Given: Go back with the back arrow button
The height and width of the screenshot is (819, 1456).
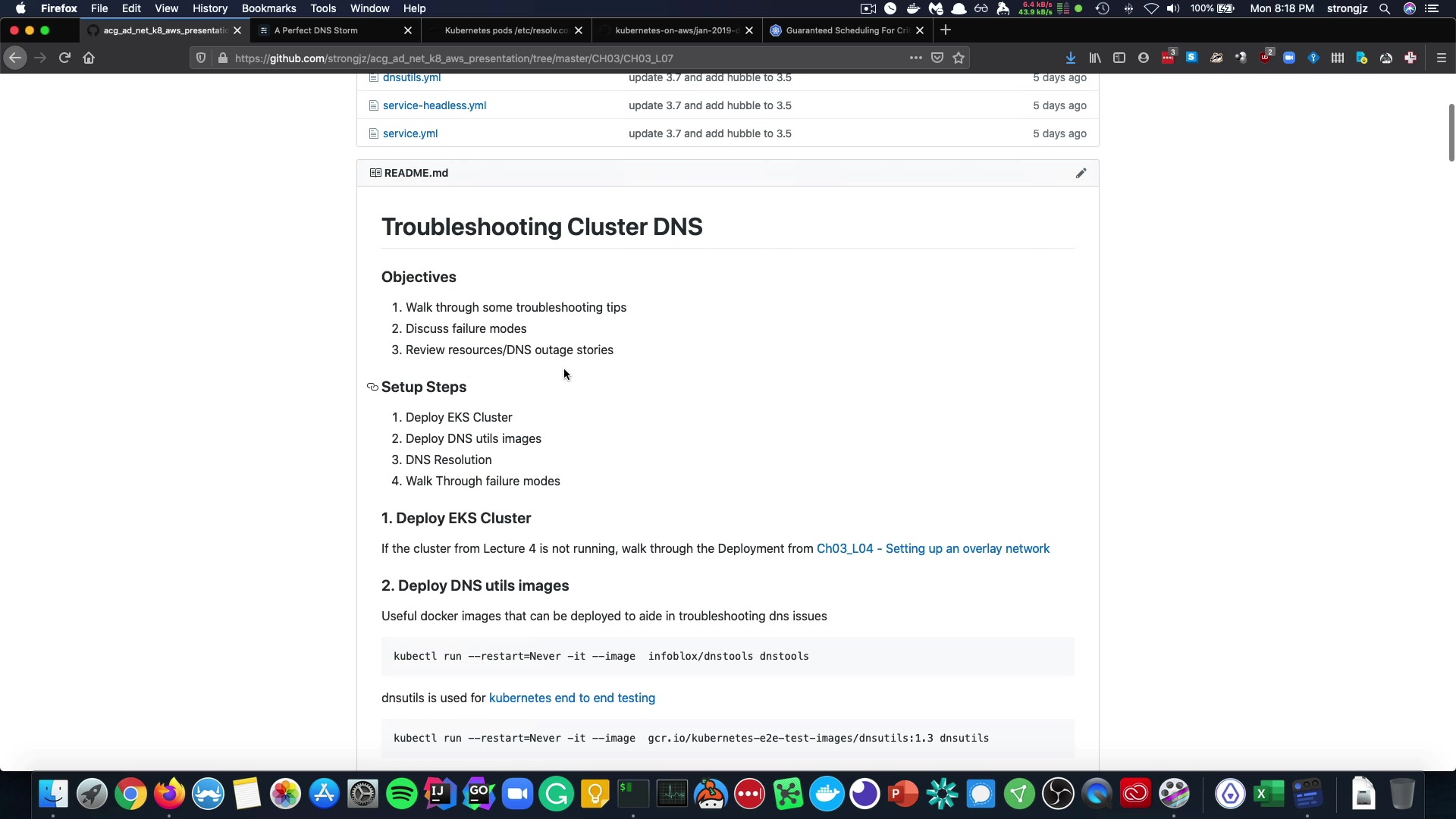Looking at the screenshot, I should [x=15, y=58].
